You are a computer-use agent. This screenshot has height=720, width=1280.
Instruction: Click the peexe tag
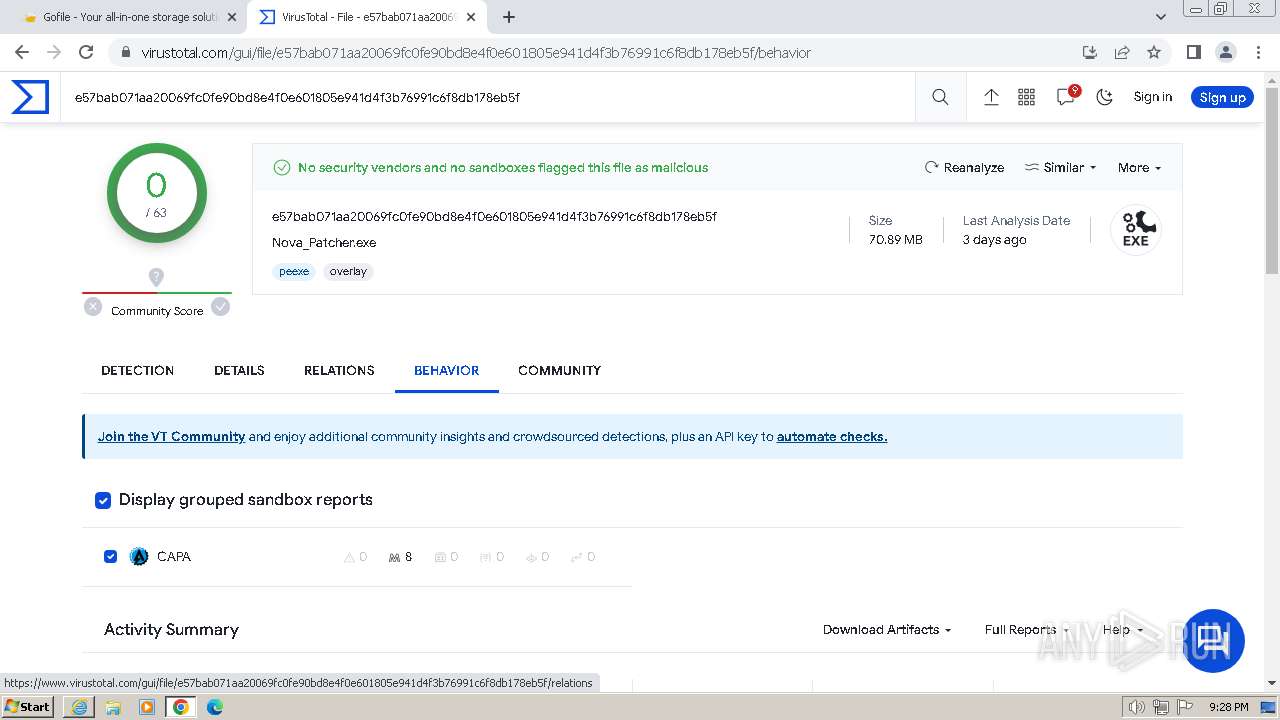pyautogui.click(x=294, y=271)
